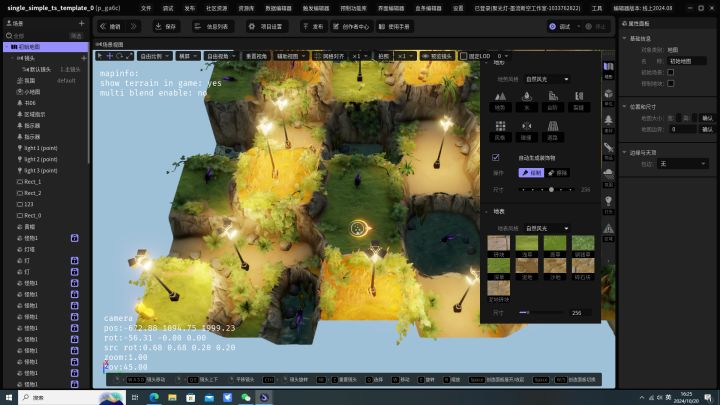Choose the 绘制 paint tool
Viewport: 720px width, 405px height.
(x=531, y=173)
